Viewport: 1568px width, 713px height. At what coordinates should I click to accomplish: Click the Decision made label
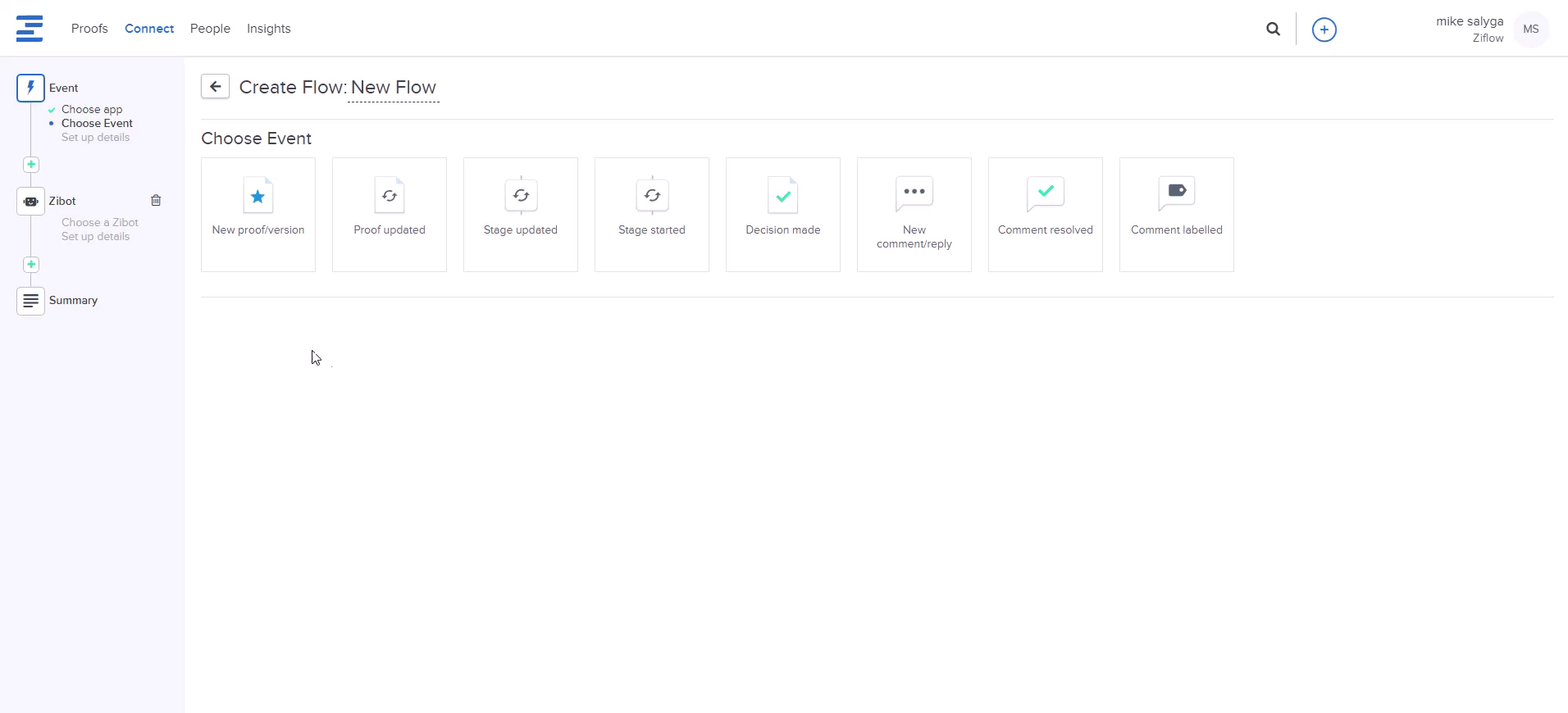[783, 229]
